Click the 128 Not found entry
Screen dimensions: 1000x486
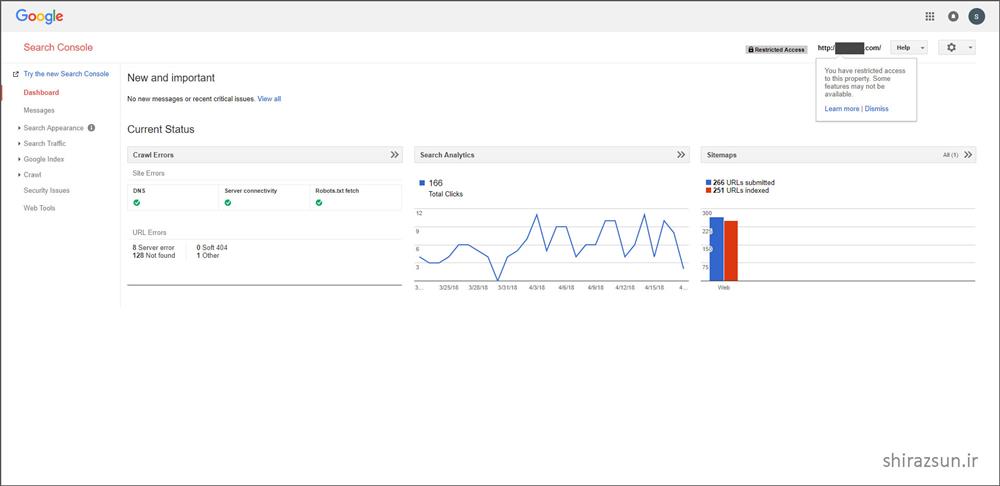pos(154,255)
